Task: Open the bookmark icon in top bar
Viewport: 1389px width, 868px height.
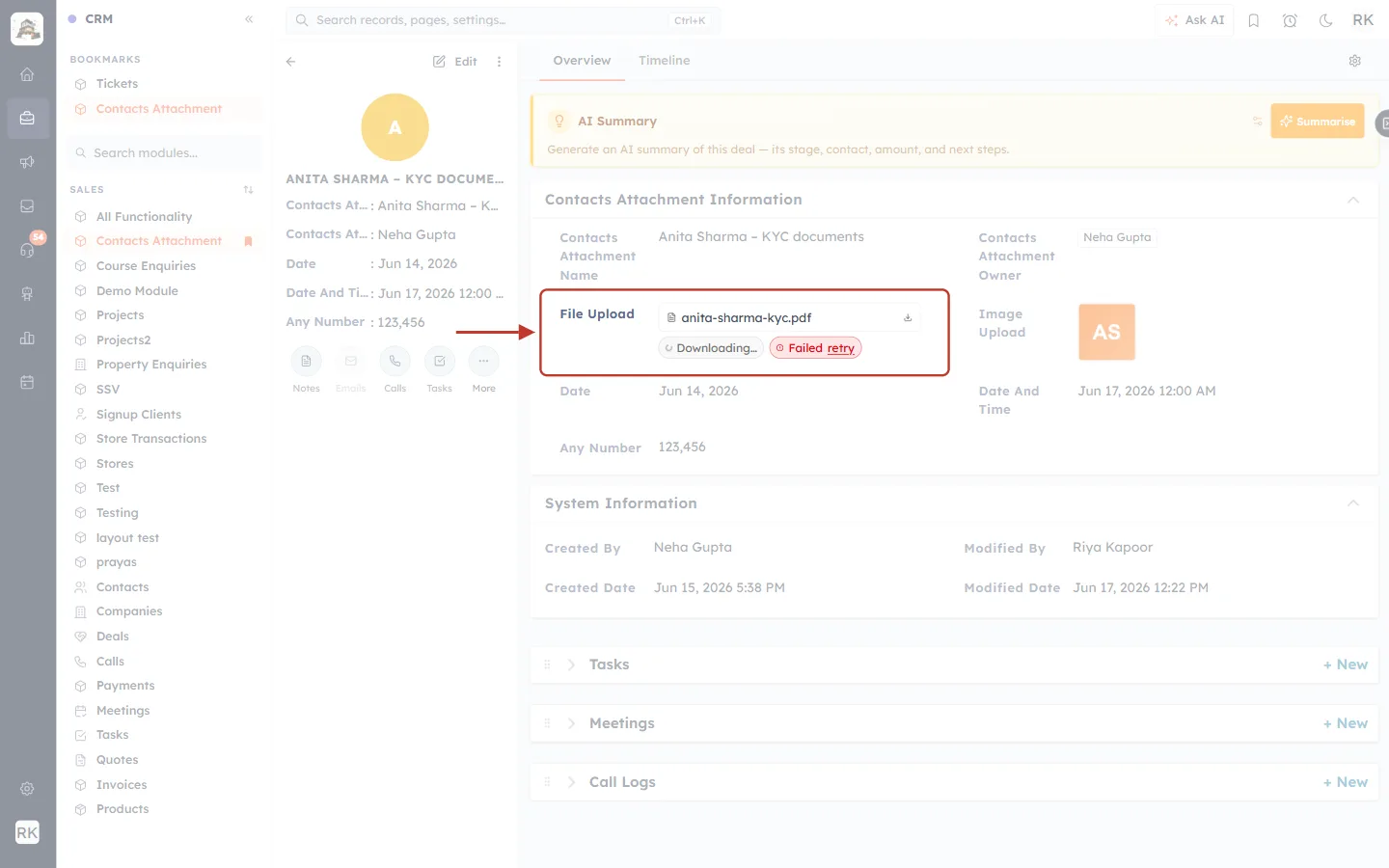Action: click(x=1254, y=20)
